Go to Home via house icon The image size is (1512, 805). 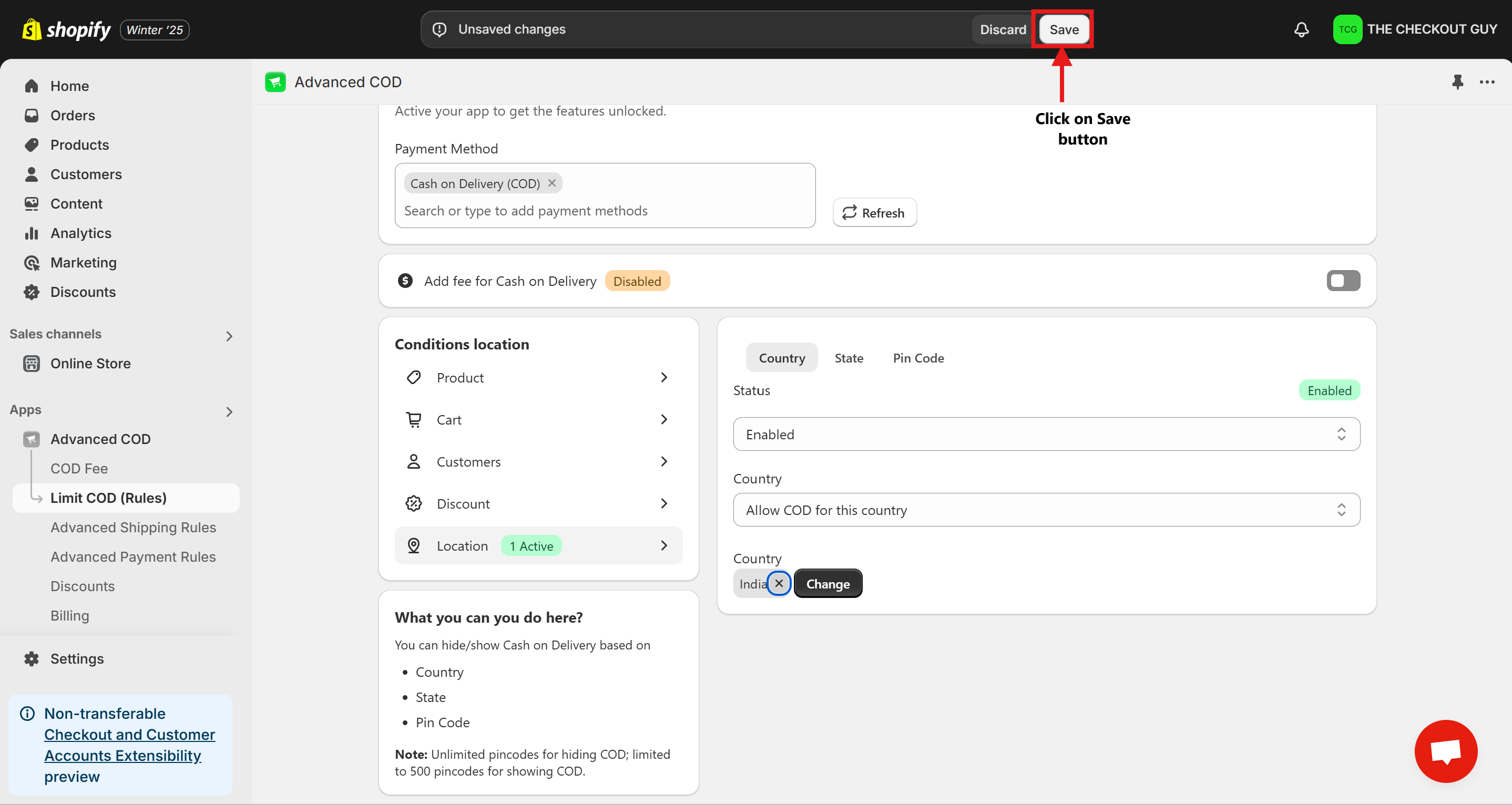[32, 86]
